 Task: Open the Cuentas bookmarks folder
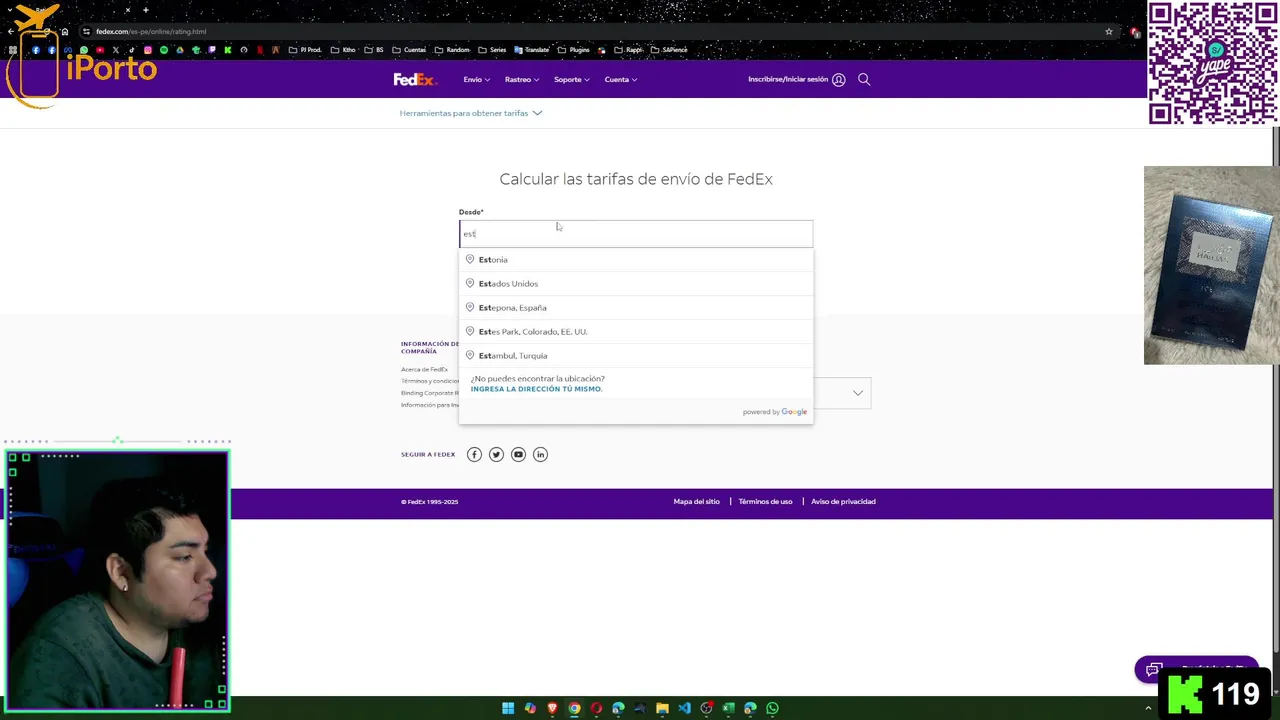click(x=409, y=50)
